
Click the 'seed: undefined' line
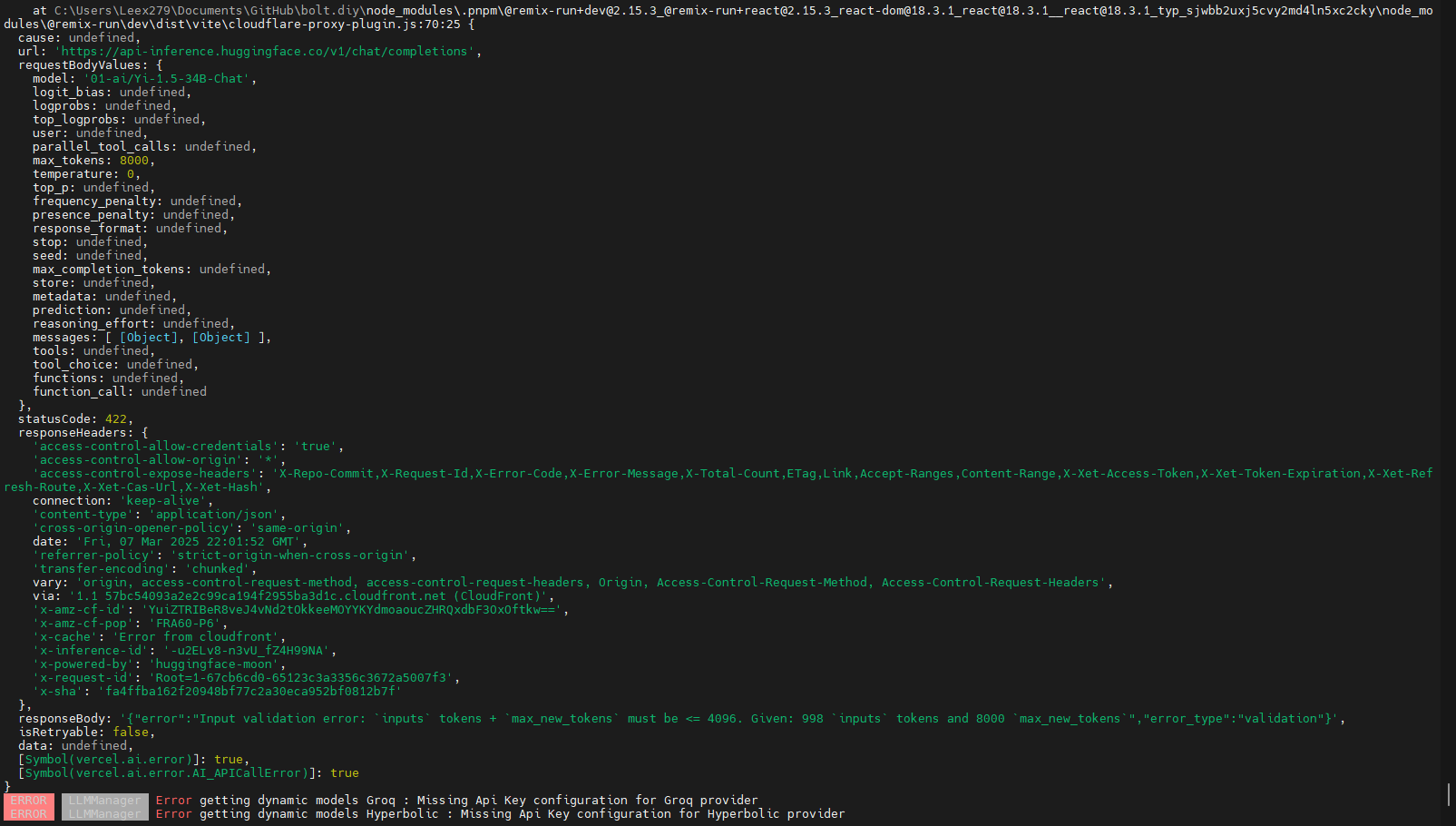click(x=91, y=256)
